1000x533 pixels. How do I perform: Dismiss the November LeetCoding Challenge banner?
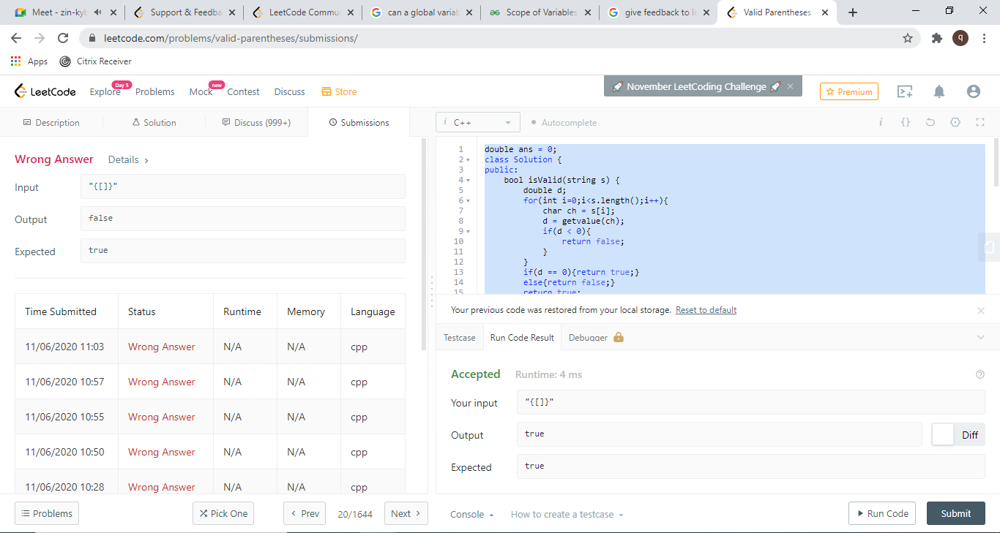point(790,87)
